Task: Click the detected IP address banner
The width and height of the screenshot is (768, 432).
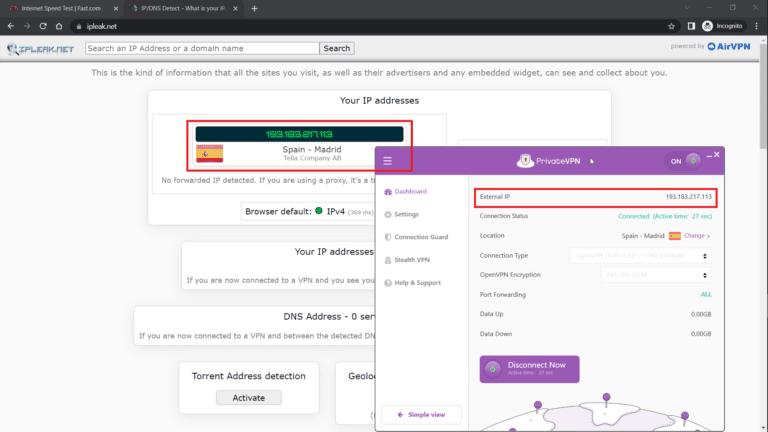Action: click(x=299, y=134)
